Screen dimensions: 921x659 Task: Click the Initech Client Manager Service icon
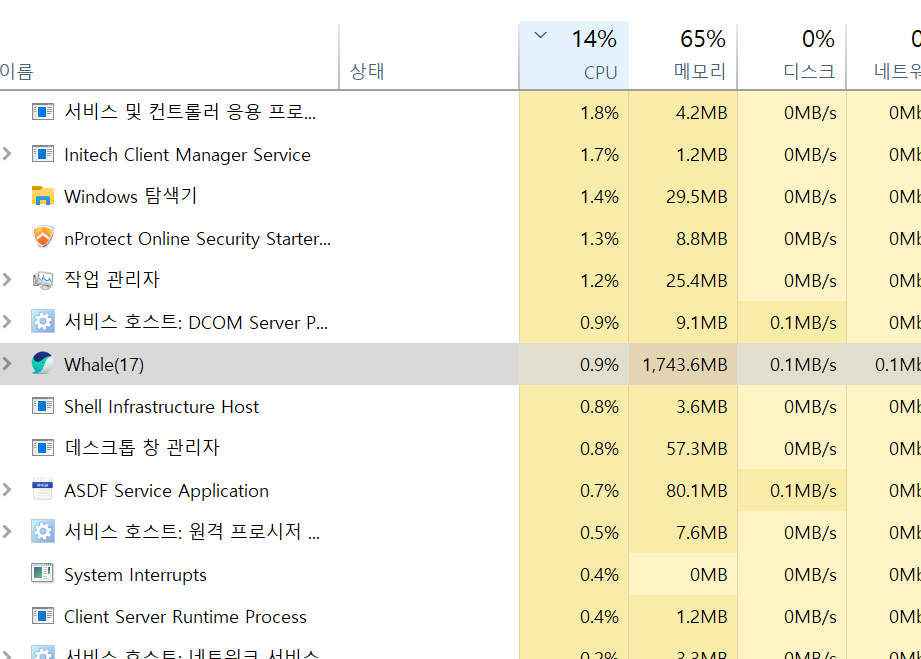click(x=43, y=154)
